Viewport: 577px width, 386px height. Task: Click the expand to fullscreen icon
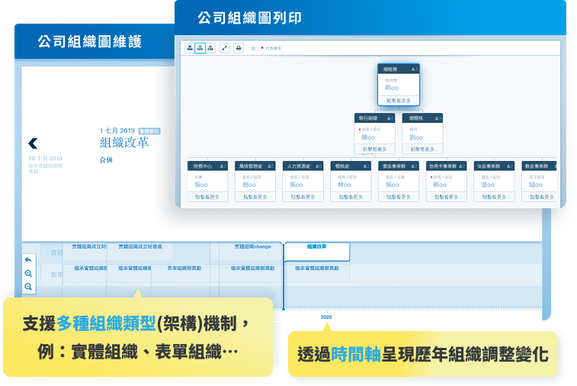224,48
